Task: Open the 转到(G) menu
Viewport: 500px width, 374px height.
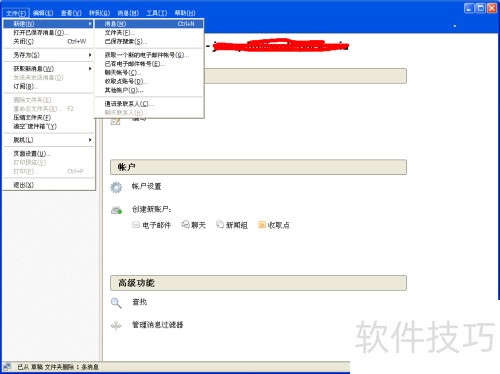Action: coord(99,13)
